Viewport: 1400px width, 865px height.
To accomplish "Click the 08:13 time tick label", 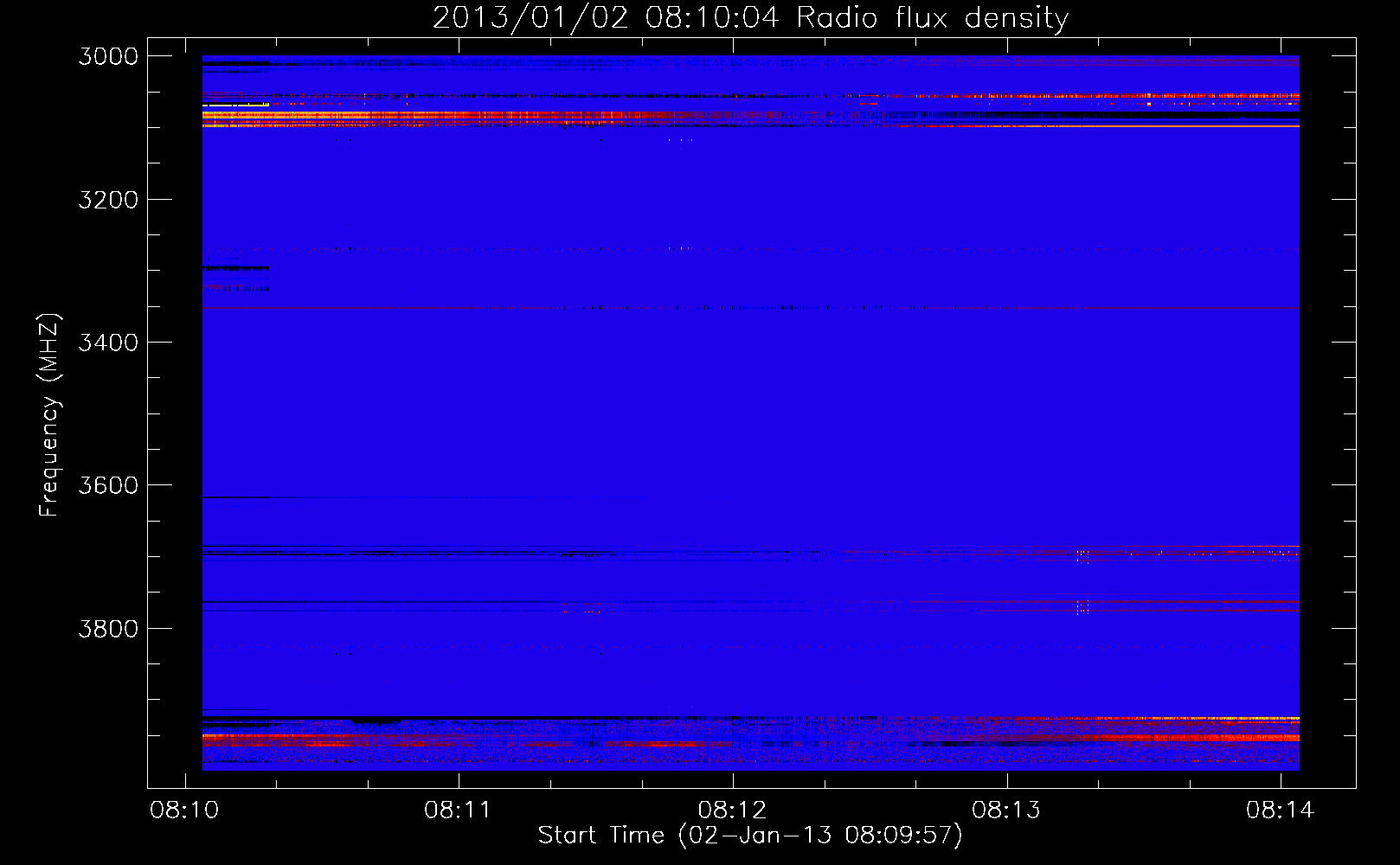I will 1006,811.
